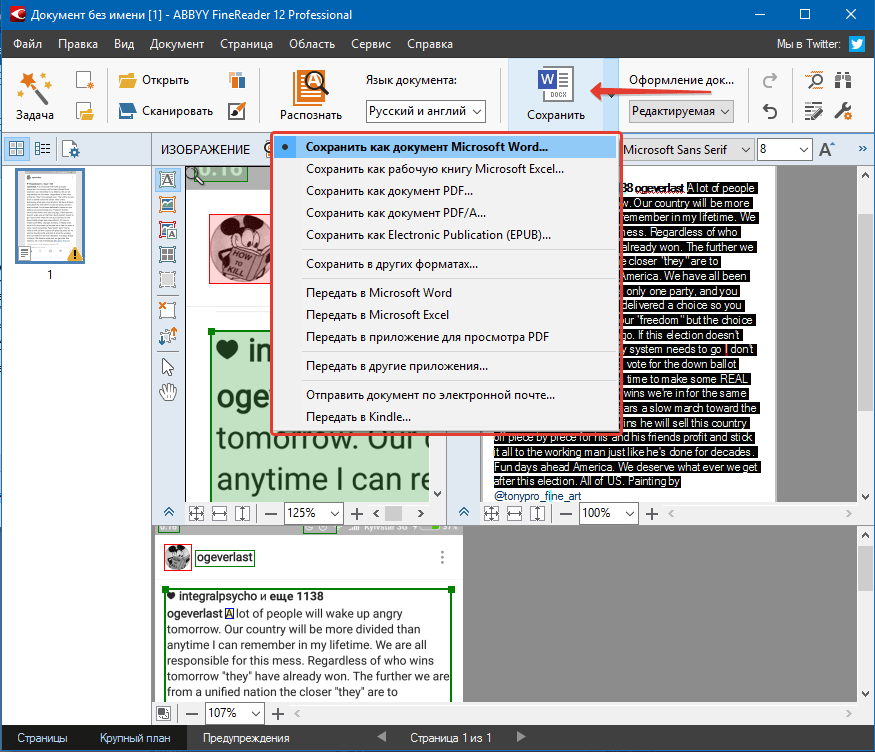875x752 pixels.
Task: Choose Сохранить как документ PDF... menu entry
Action: [x=389, y=191]
